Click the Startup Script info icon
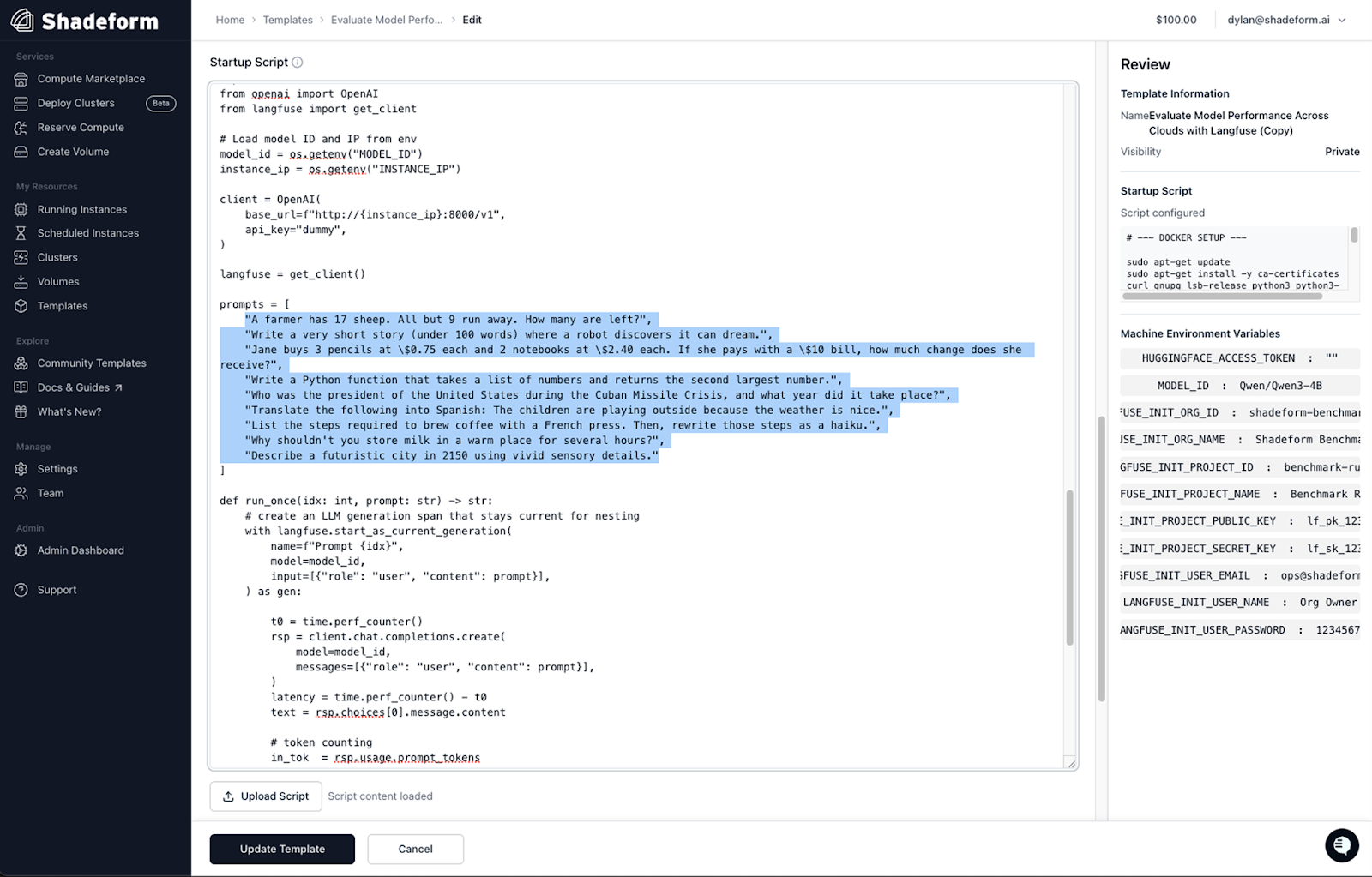Viewport: 1372px width, 877px height. click(298, 63)
